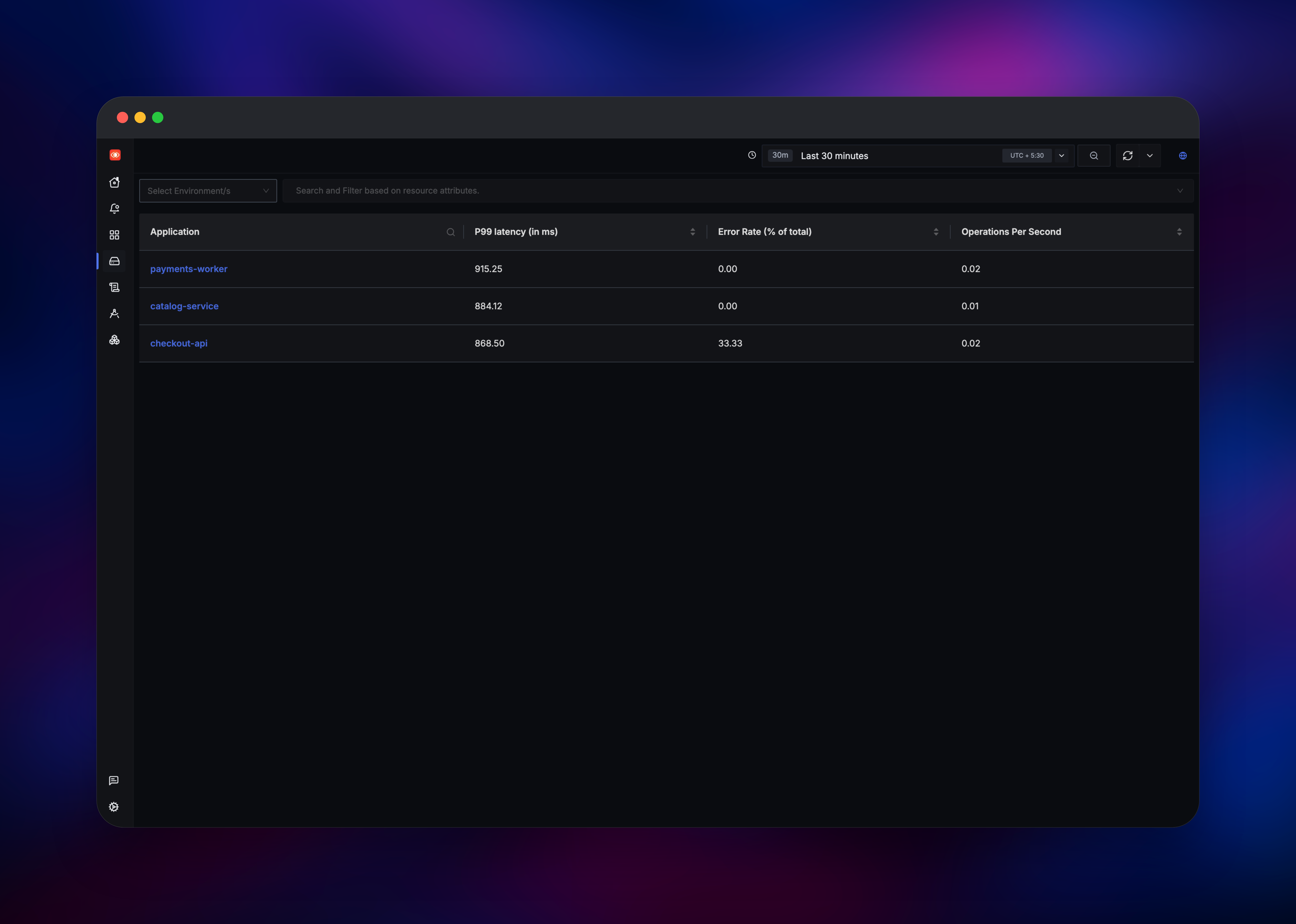Open Logs via the scroll icon
The height and width of the screenshot is (924, 1296).
coord(114,287)
